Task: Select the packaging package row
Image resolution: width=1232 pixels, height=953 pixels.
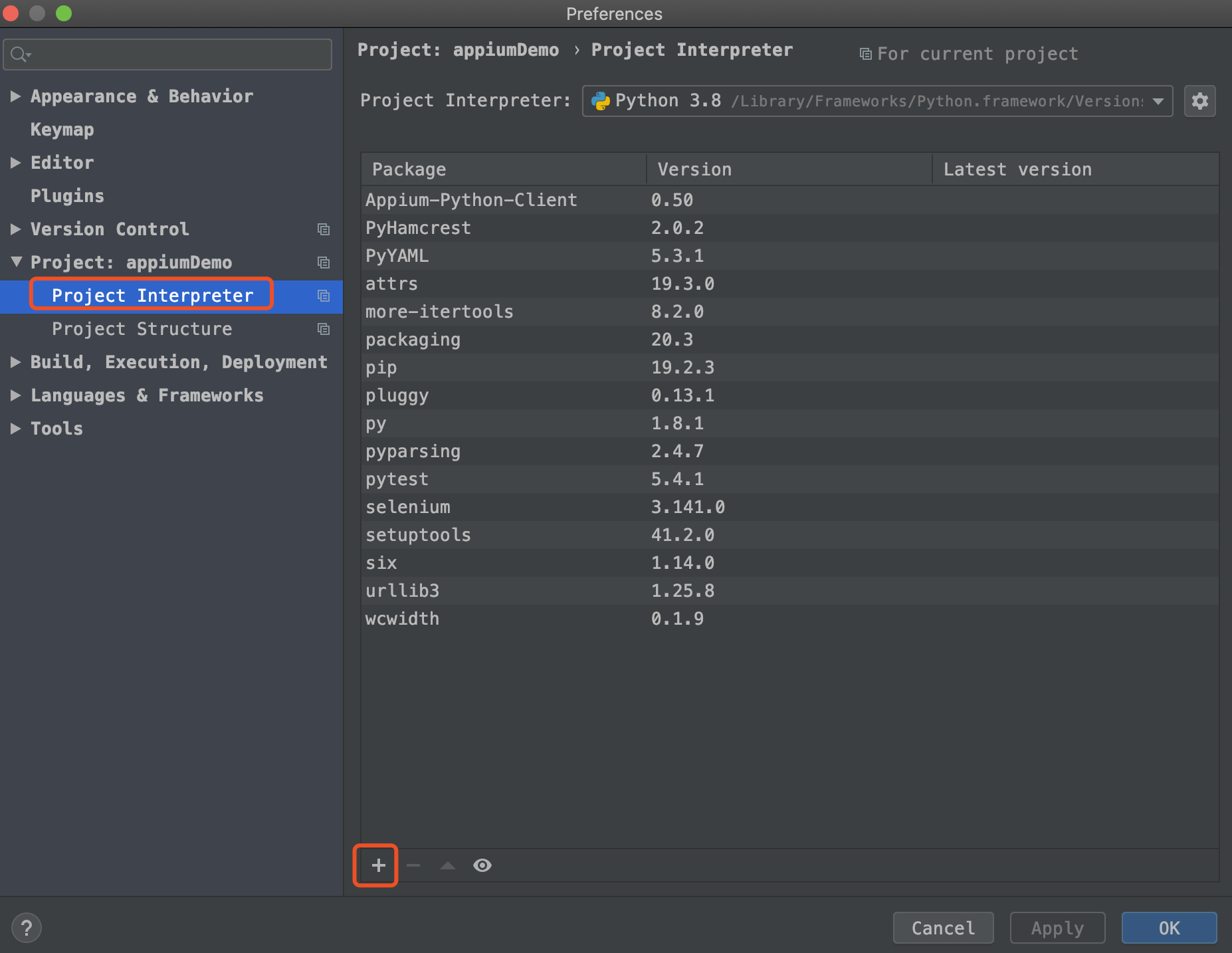Action: point(790,340)
